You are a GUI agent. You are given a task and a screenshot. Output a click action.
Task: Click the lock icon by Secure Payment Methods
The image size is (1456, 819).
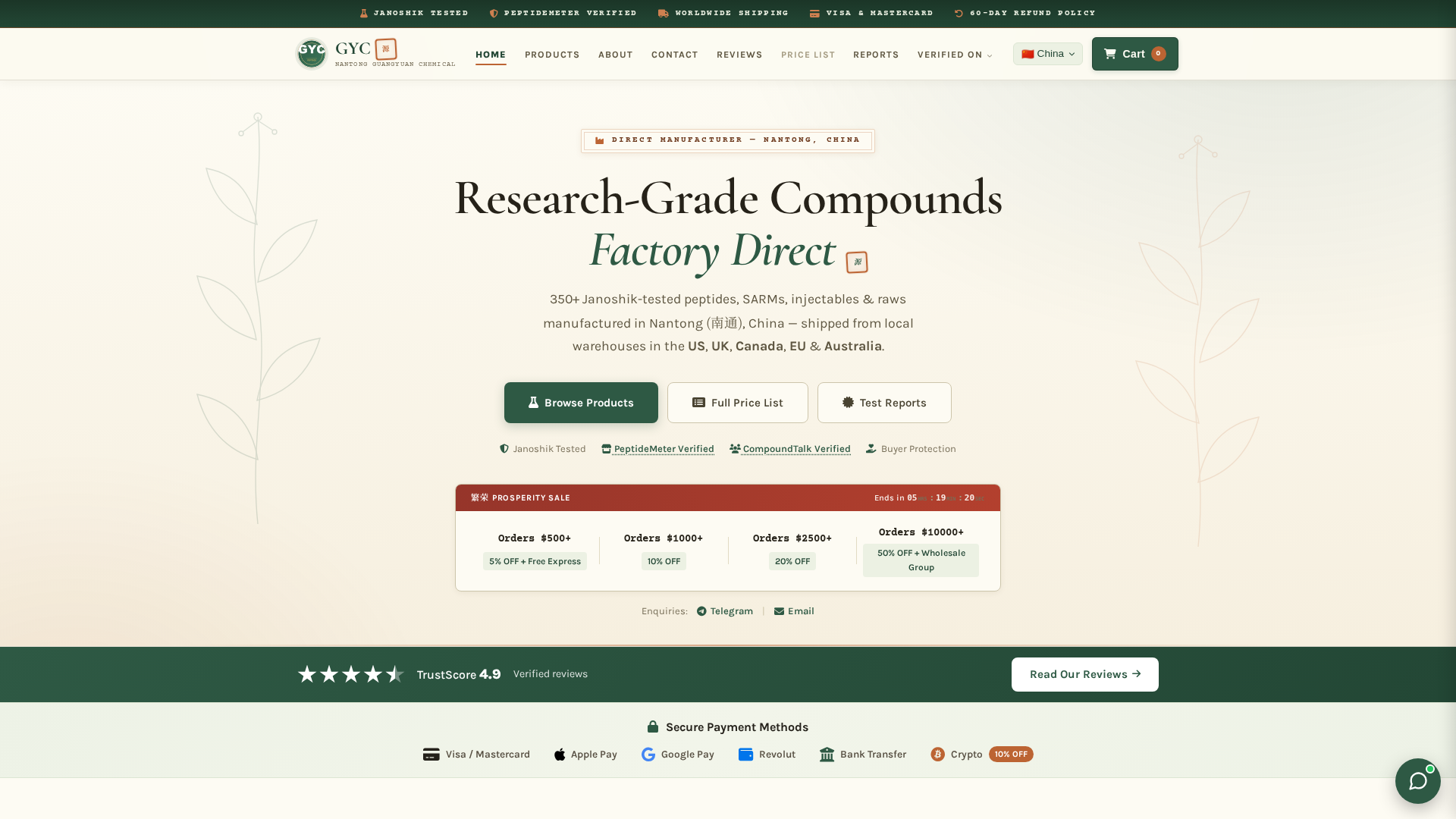click(653, 726)
